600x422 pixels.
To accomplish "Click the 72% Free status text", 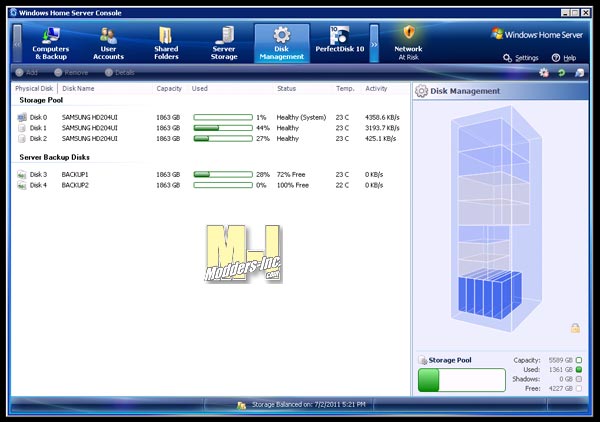I will [x=291, y=174].
